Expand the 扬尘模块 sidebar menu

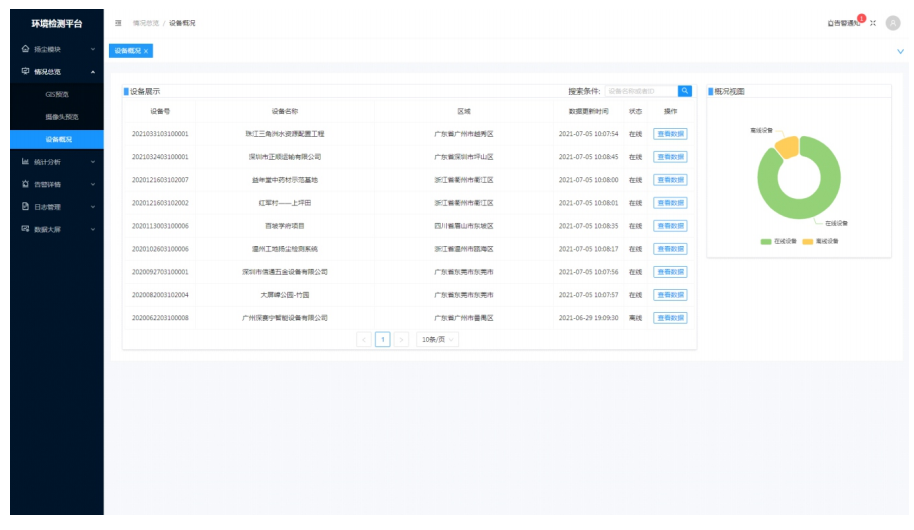(56, 49)
